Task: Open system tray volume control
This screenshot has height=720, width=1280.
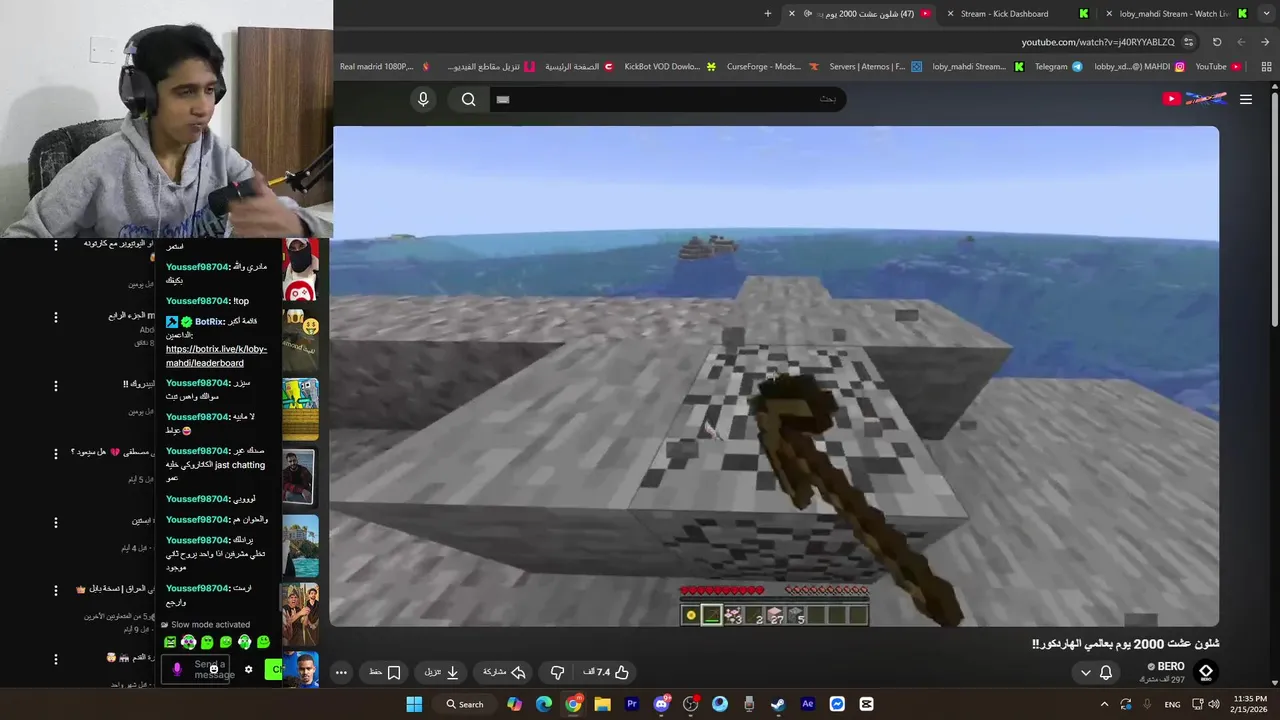Action: click(x=1213, y=704)
